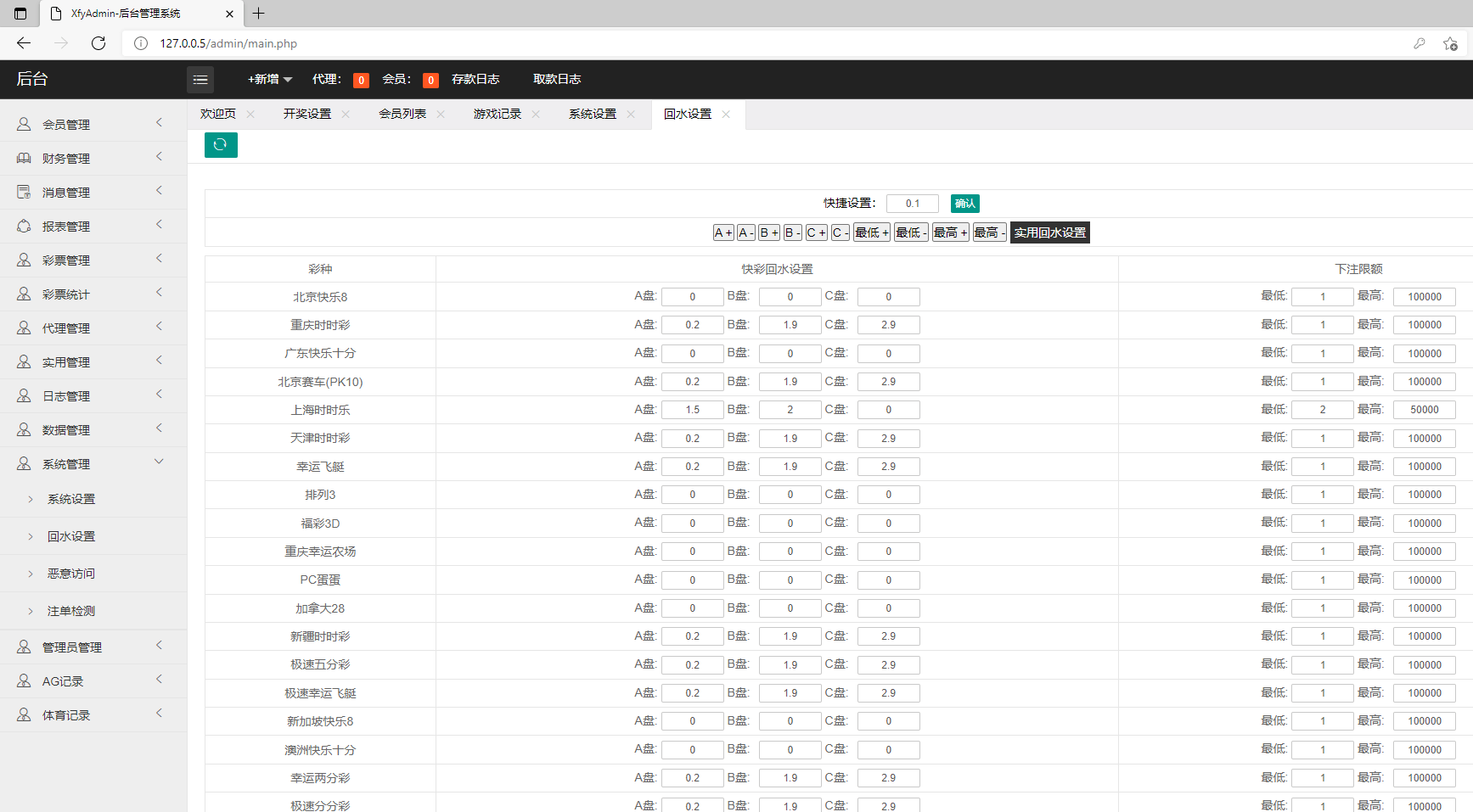Image resolution: width=1473 pixels, height=812 pixels.
Task: Click the 消息管理 sidebar icon
Action: [x=24, y=192]
